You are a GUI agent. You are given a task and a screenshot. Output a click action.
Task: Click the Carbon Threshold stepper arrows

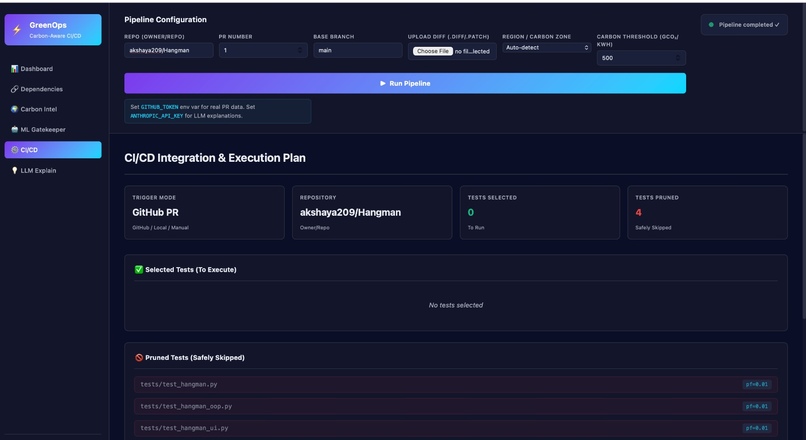point(679,58)
